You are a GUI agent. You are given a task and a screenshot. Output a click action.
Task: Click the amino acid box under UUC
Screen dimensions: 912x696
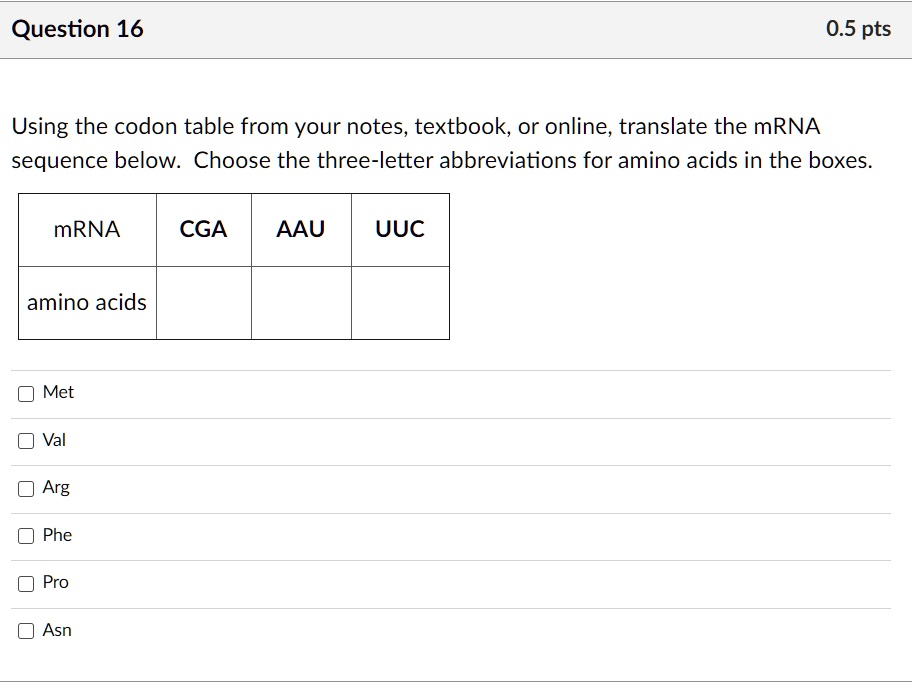400,302
